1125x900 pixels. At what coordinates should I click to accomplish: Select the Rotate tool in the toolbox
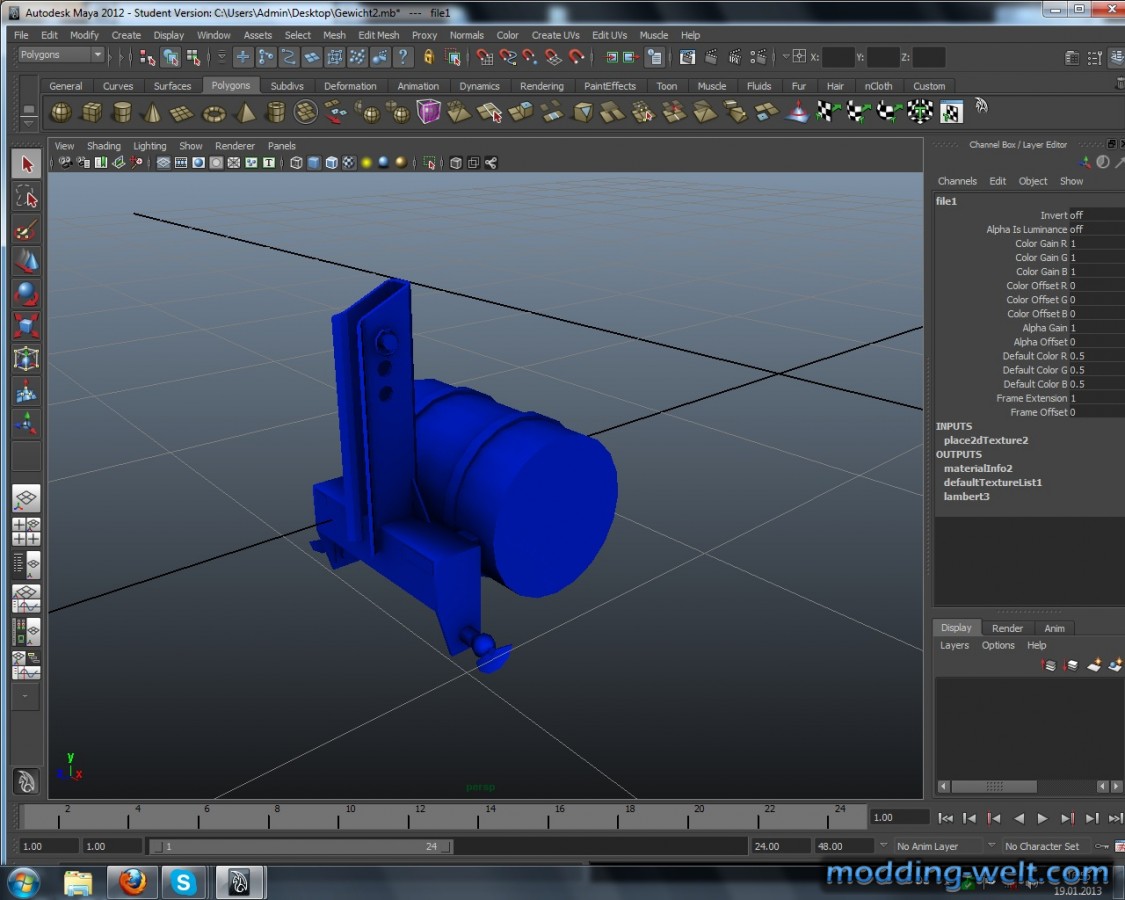click(x=27, y=294)
